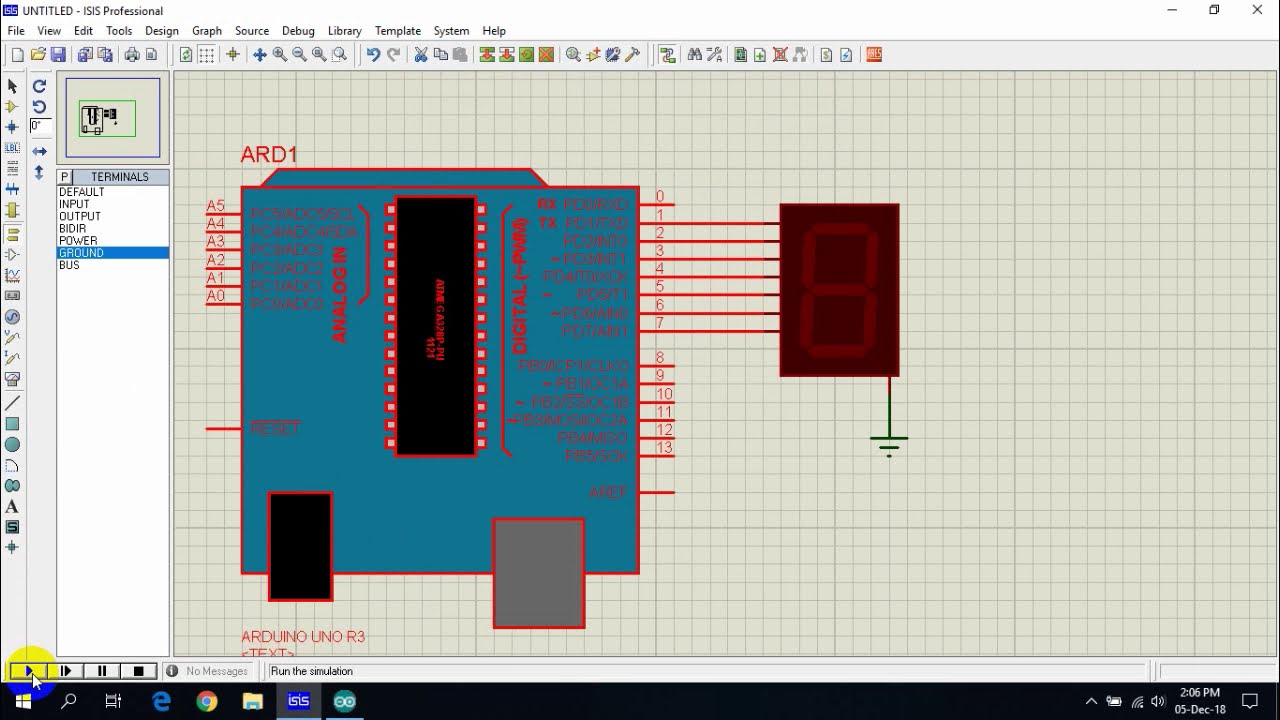Viewport: 1280px width, 720px height.
Task: Click the Cut scissors toolbar icon
Action: (421, 55)
